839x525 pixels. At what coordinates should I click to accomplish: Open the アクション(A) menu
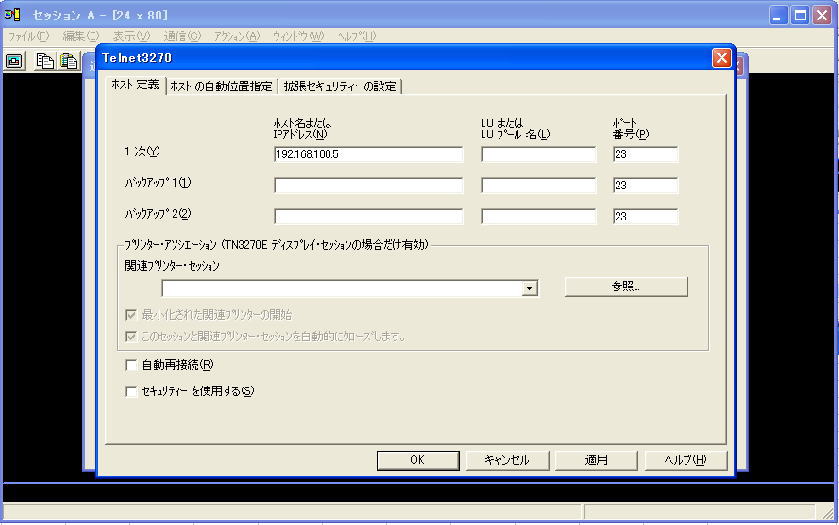[237, 36]
